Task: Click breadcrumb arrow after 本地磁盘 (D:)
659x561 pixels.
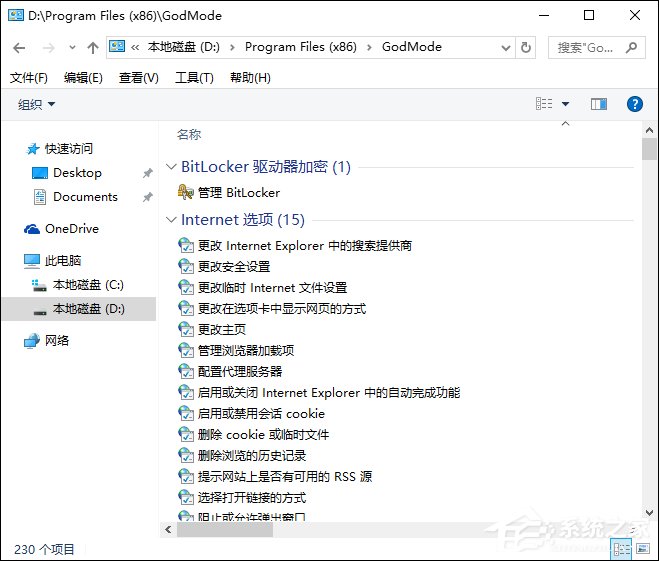Action: [x=232, y=47]
